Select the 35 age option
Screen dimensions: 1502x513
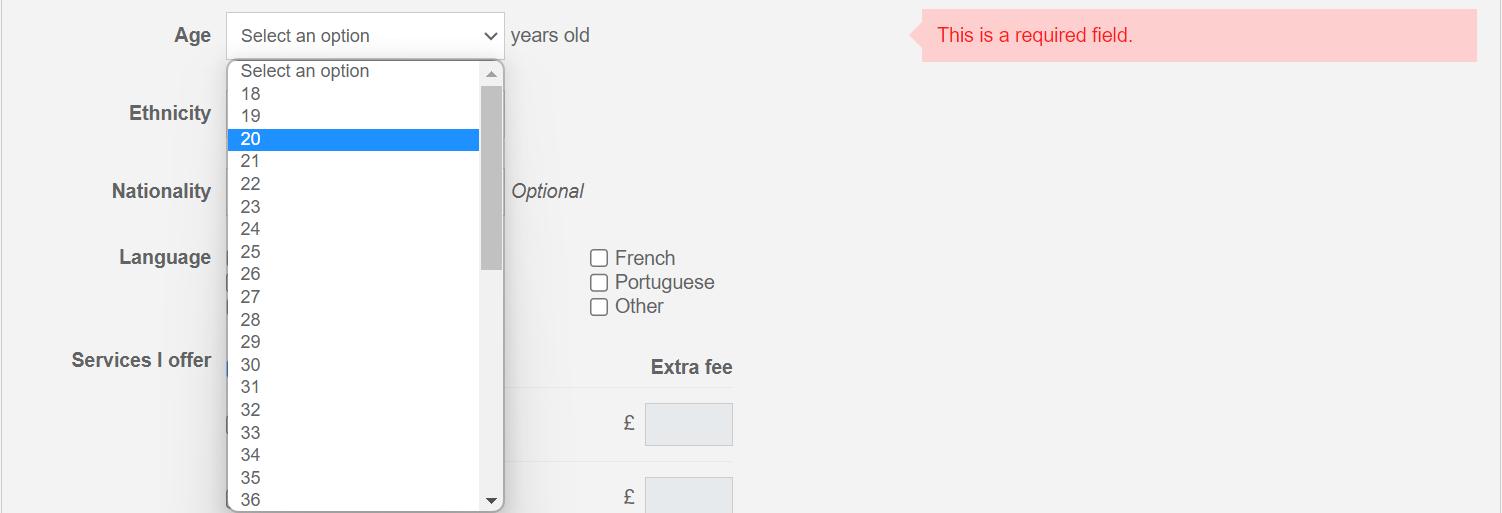point(352,478)
